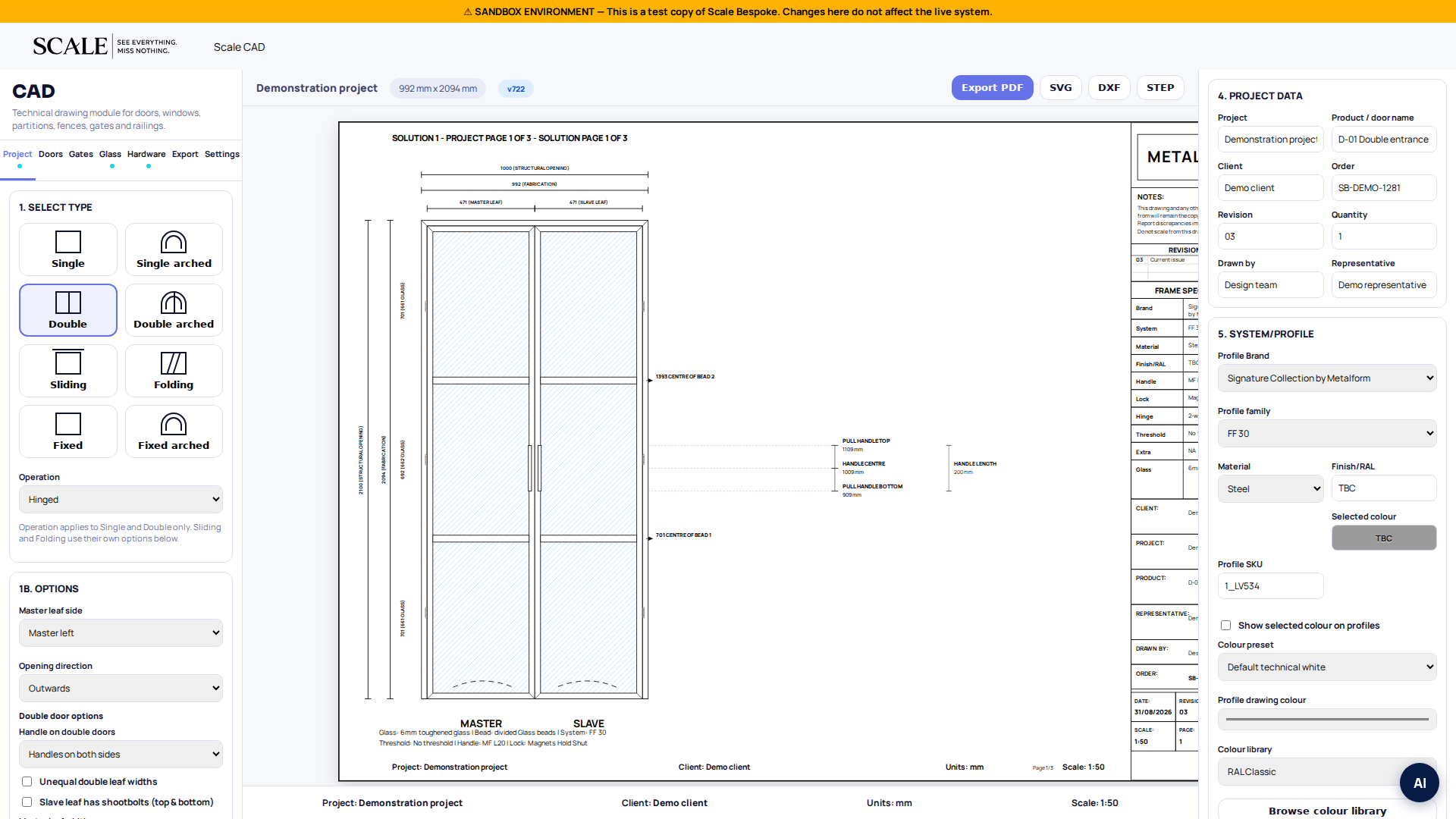
Task: Enable Slave leaf has shootbolts checkbox
Action: [x=27, y=802]
